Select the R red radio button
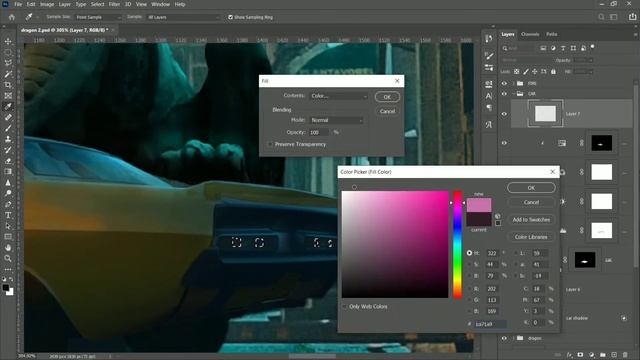This screenshot has width=640, height=360. click(469, 289)
